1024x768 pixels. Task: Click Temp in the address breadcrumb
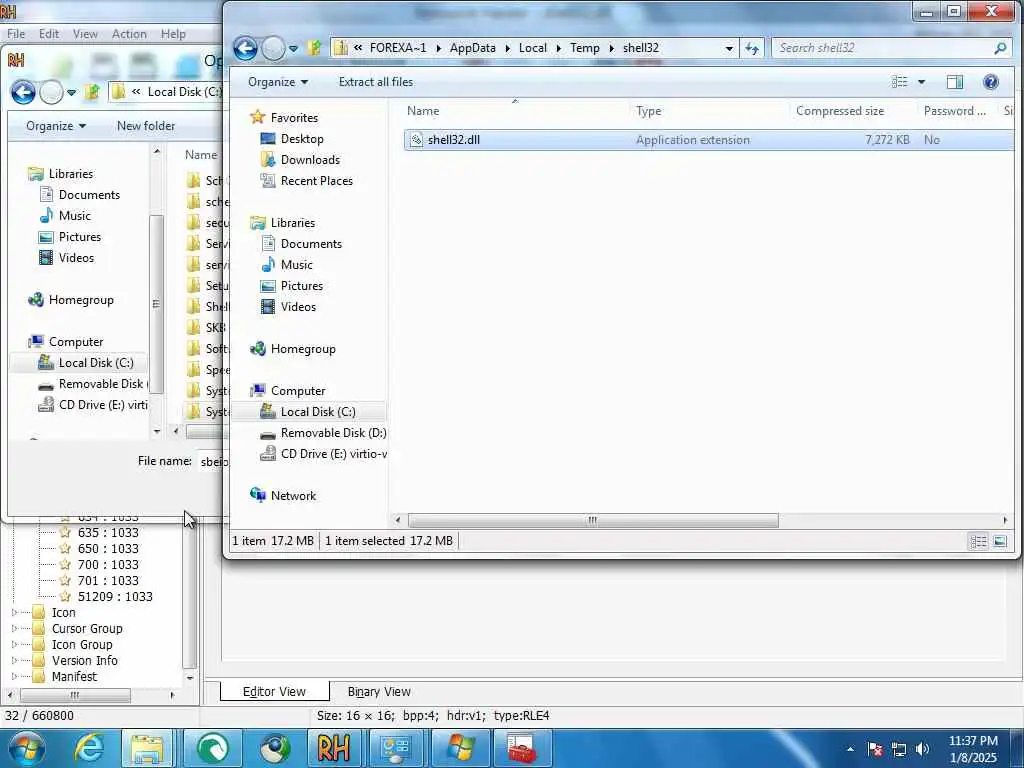[584, 48]
